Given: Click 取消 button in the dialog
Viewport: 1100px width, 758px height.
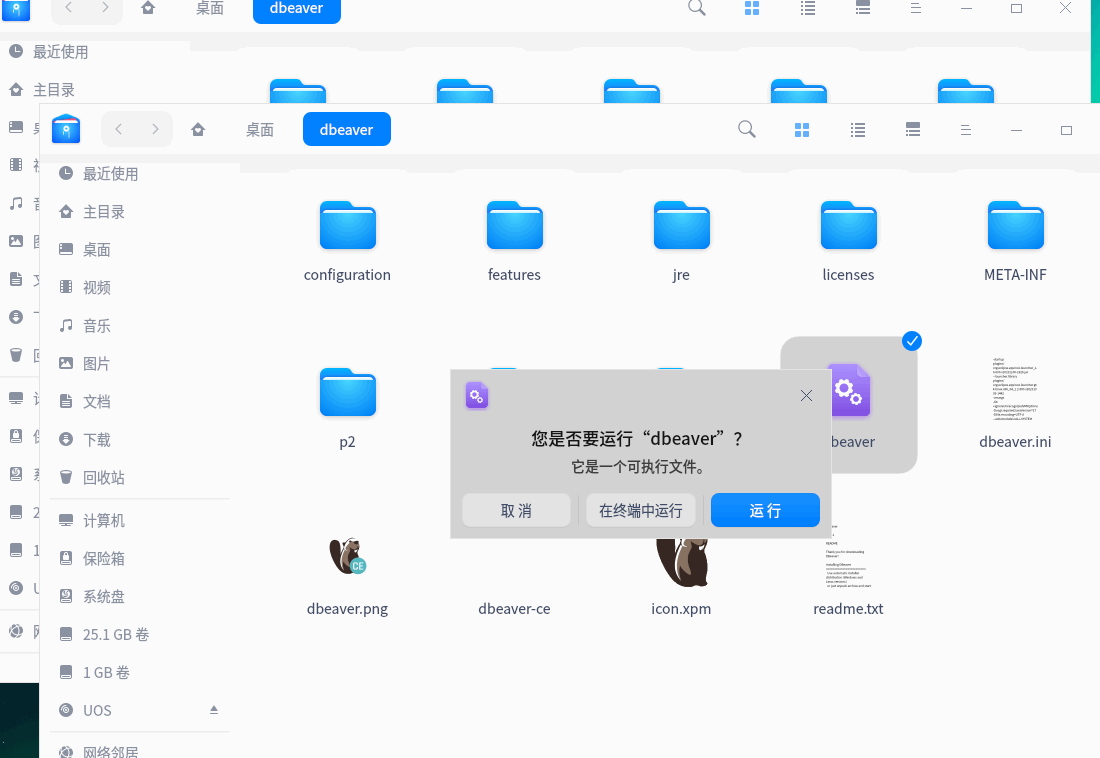Looking at the screenshot, I should pyautogui.click(x=516, y=510).
